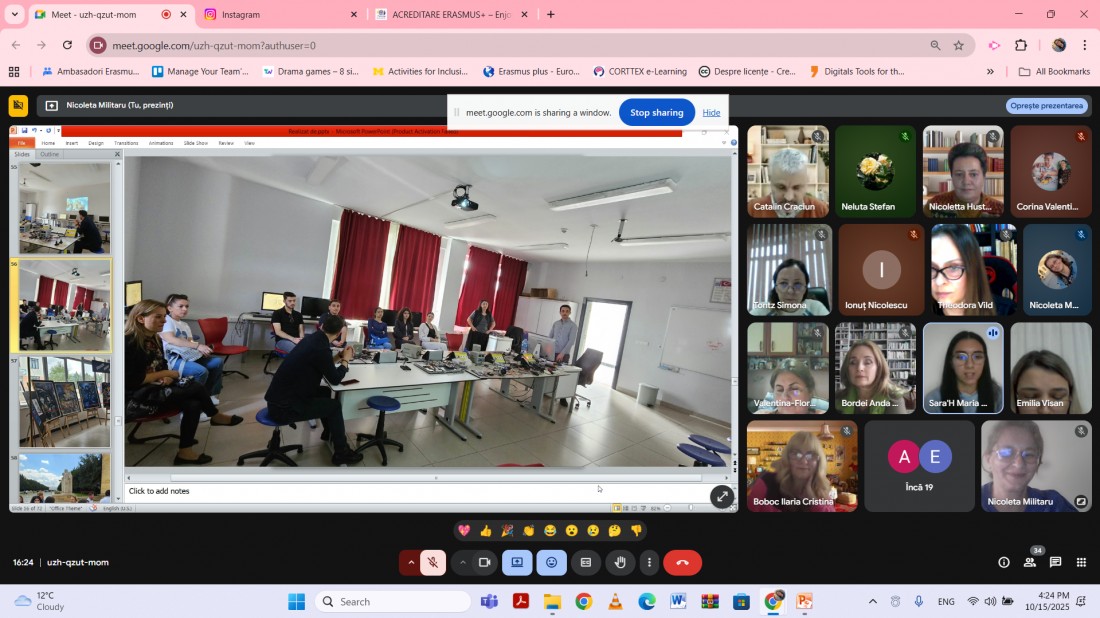Click the Stop sharing button
Viewport: 1100px width, 618px height.
point(656,112)
